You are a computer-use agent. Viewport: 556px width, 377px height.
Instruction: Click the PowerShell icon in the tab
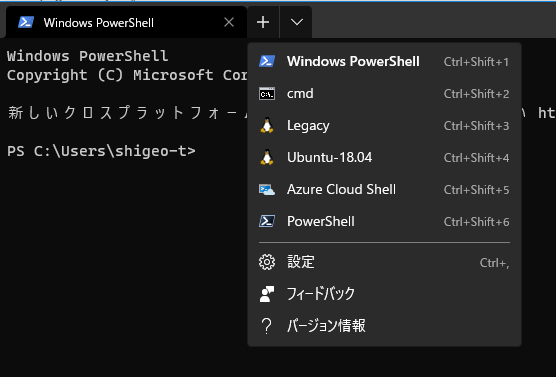pos(26,22)
